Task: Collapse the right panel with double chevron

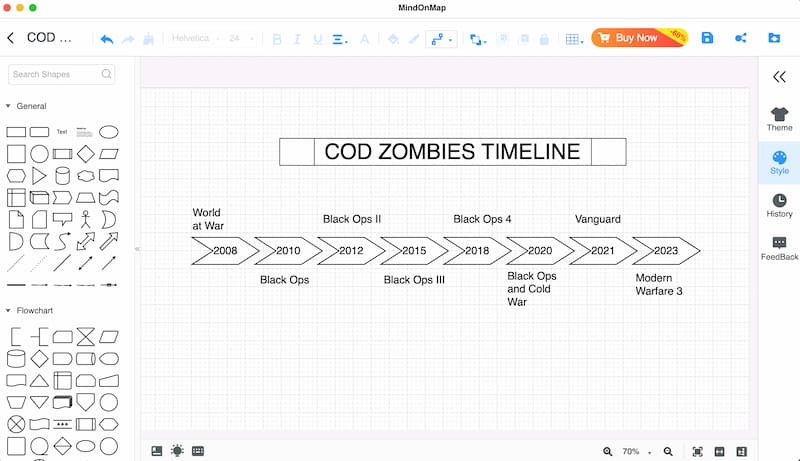Action: (x=779, y=77)
